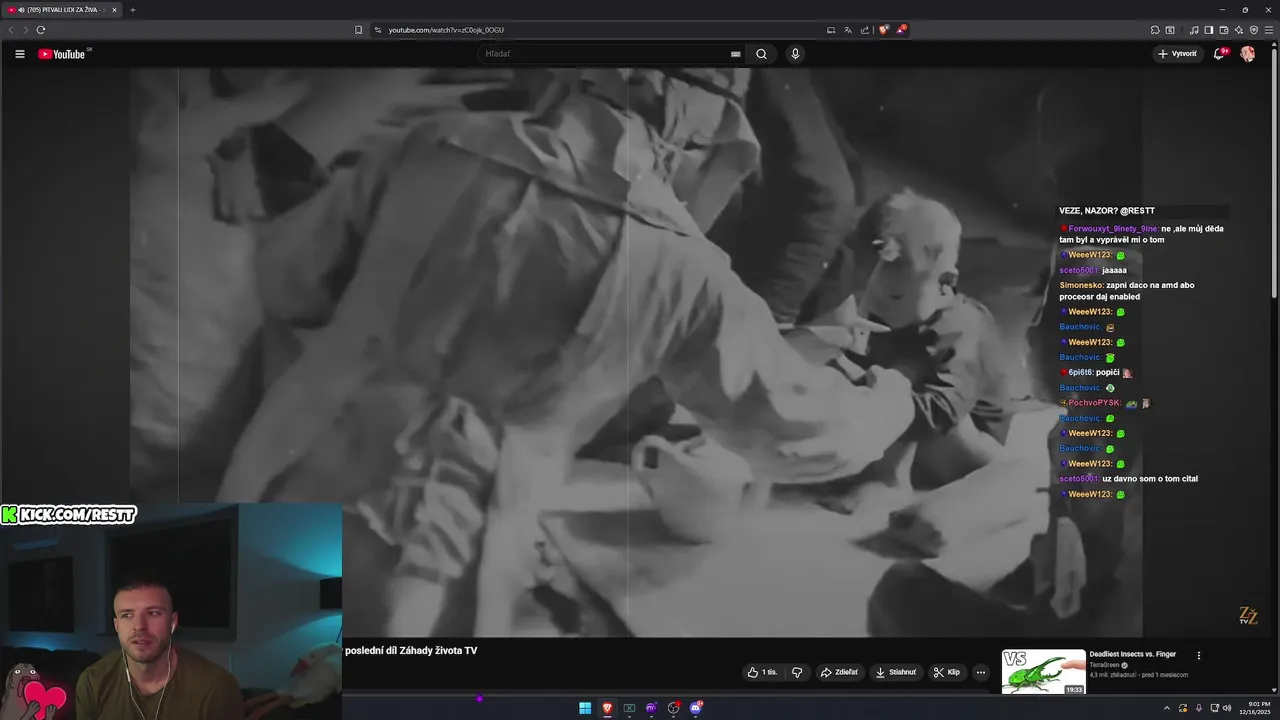1280x720 pixels.
Task: Click the video title Záhady života TV
Action: click(x=411, y=651)
